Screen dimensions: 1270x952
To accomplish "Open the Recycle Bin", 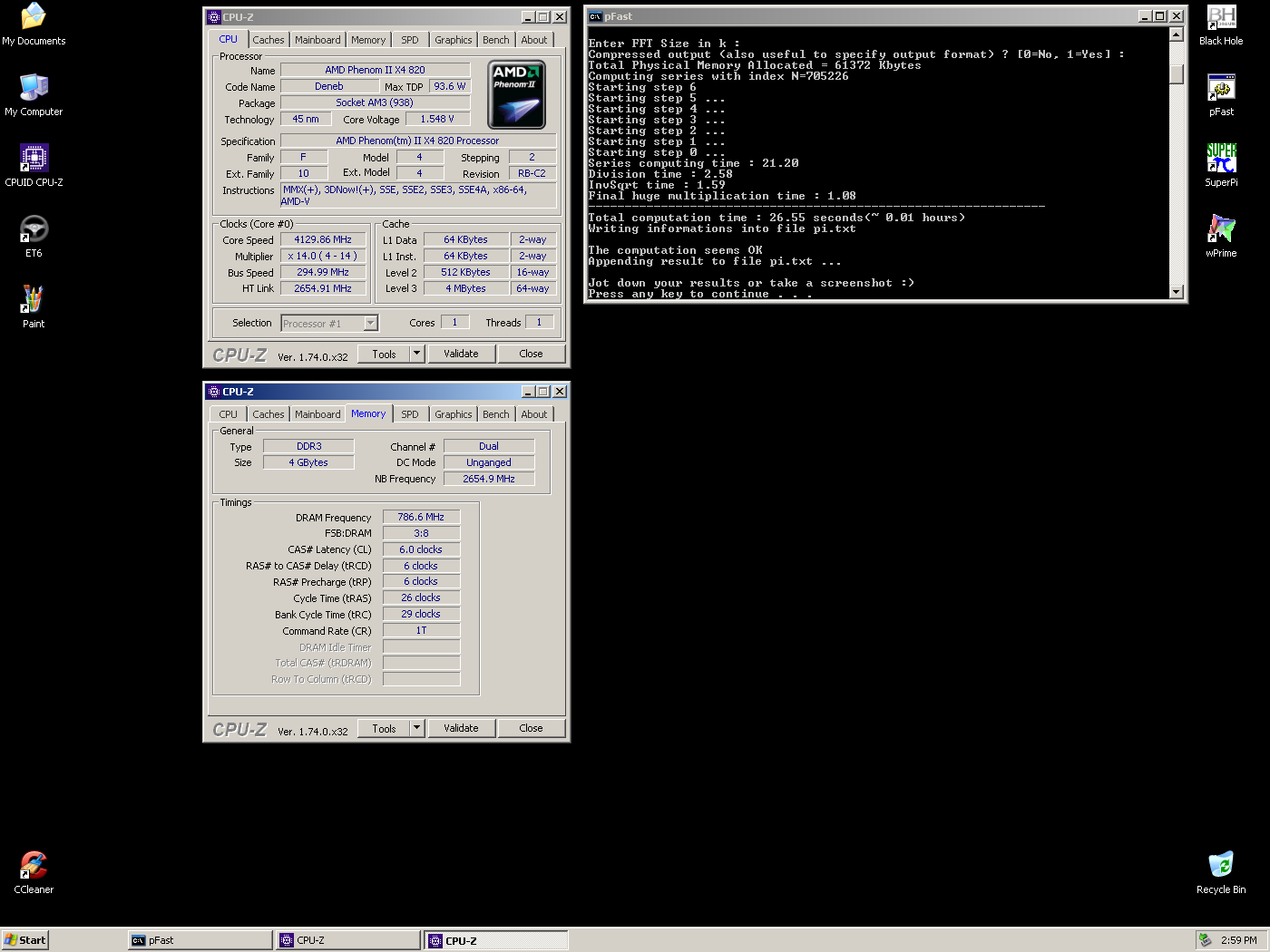I will coord(1221,873).
